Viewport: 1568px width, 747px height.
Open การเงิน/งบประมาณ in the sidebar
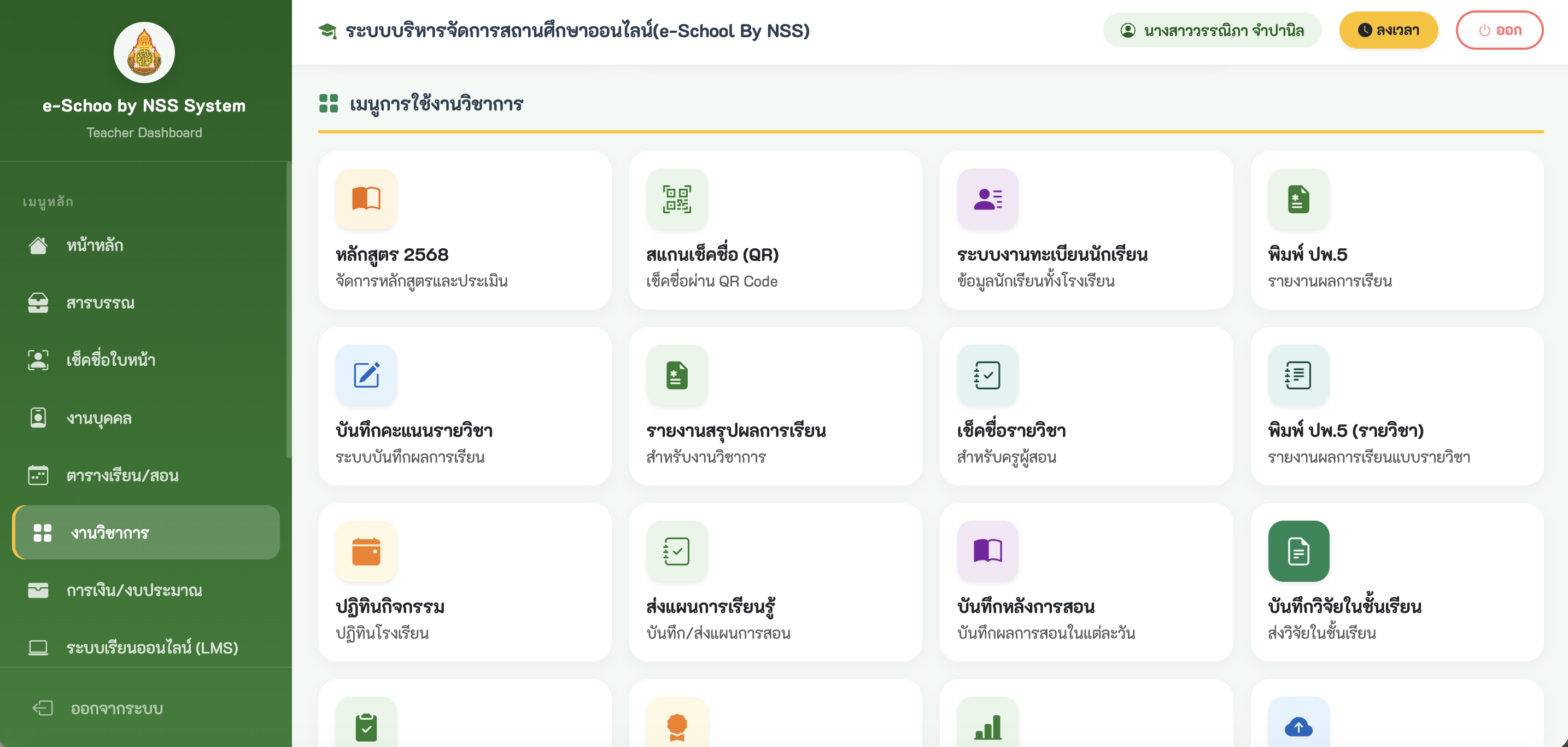click(146, 590)
